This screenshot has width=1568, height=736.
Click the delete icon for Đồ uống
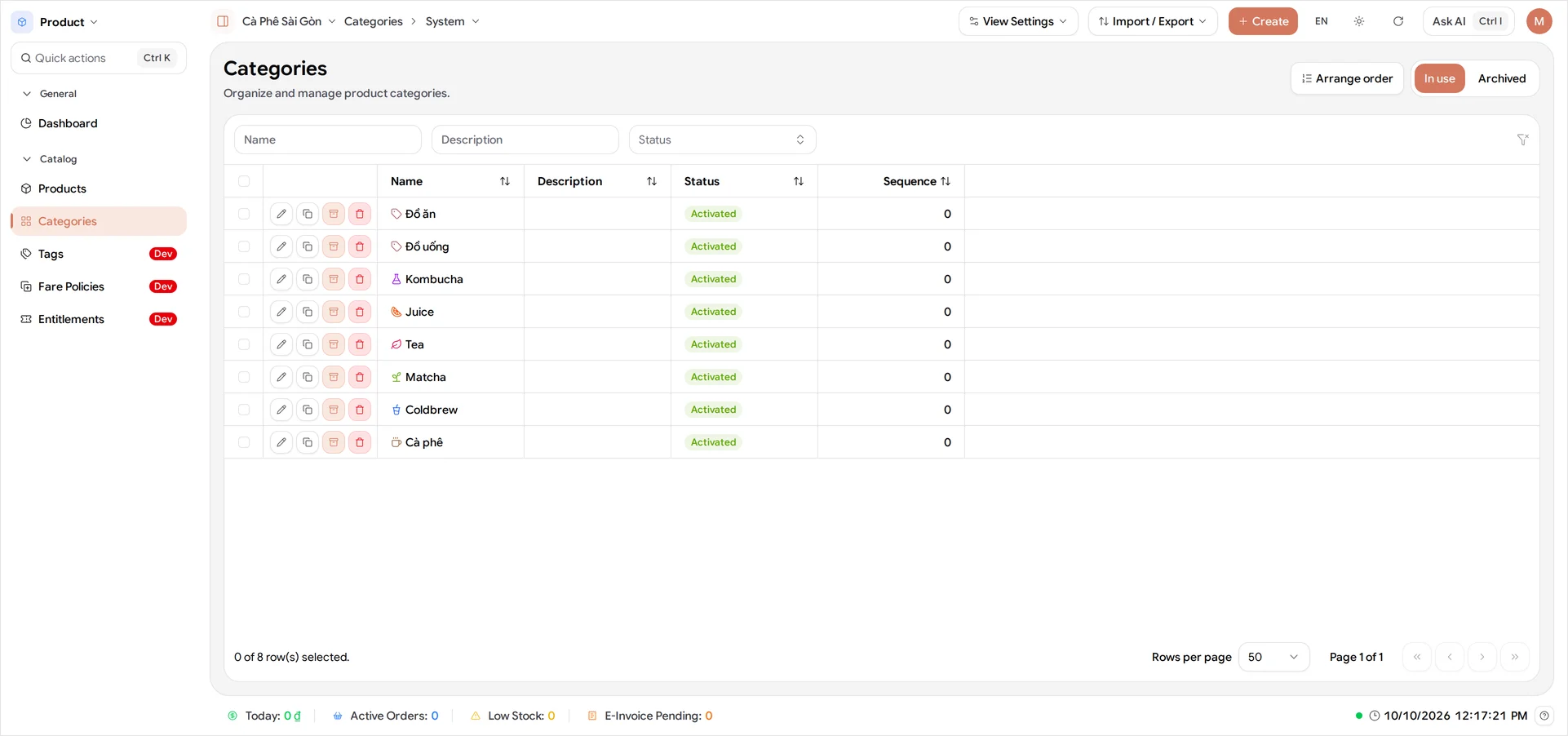click(360, 246)
